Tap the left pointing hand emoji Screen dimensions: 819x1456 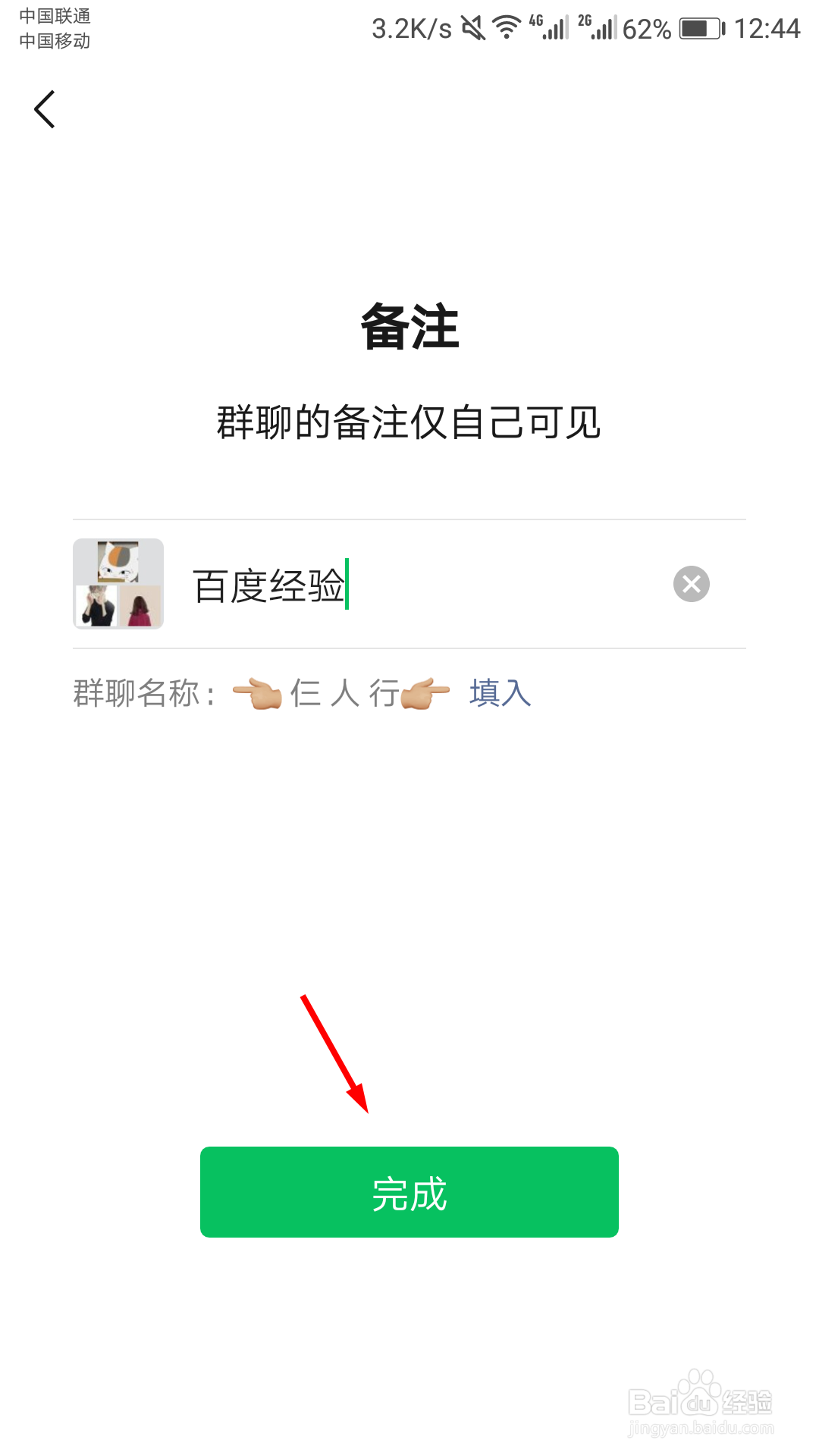click(257, 693)
